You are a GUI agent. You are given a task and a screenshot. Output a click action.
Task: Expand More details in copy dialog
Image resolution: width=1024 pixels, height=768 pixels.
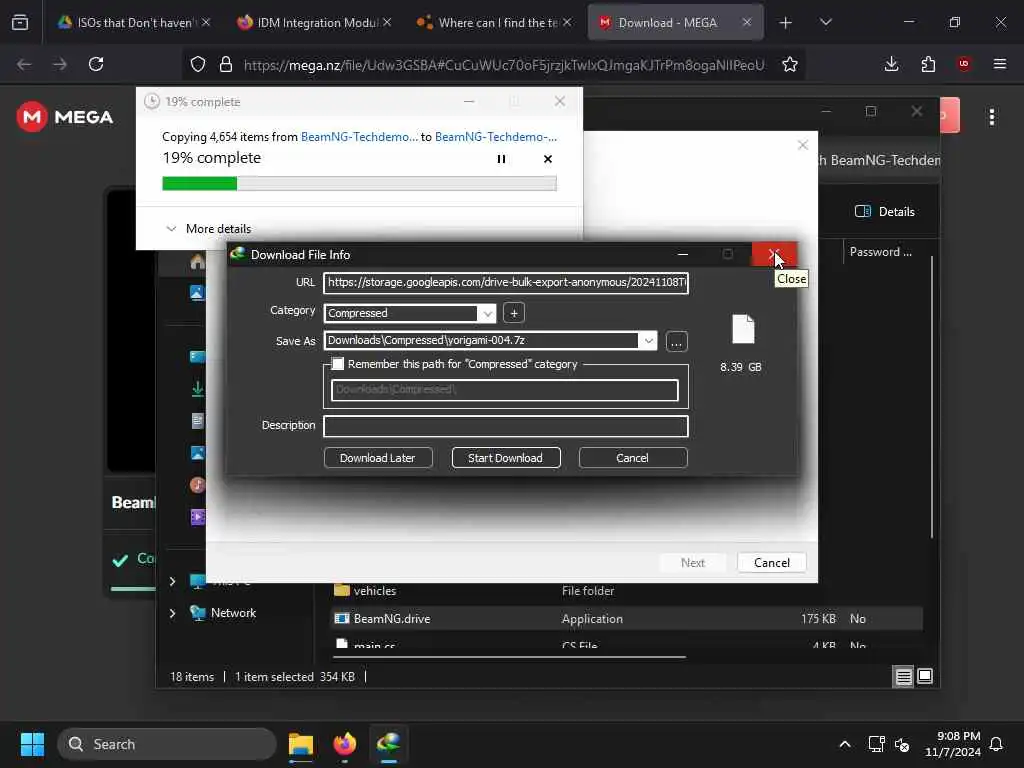208,229
